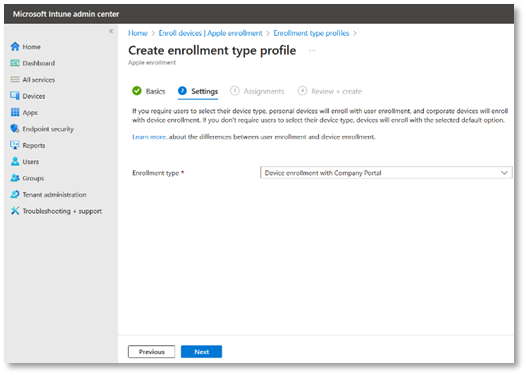Screen dimensions: 526x375
Task: Open the Apps grid icon
Action: click(15, 112)
